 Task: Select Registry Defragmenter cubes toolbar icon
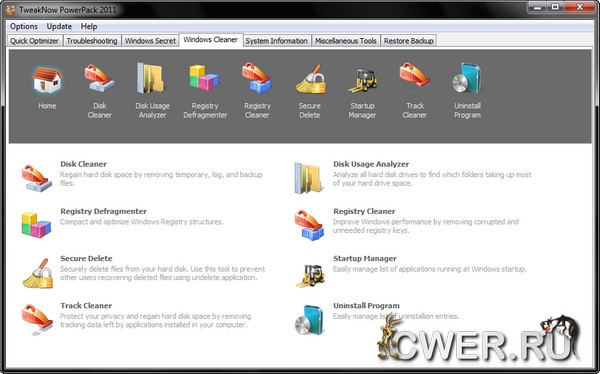click(204, 78)
